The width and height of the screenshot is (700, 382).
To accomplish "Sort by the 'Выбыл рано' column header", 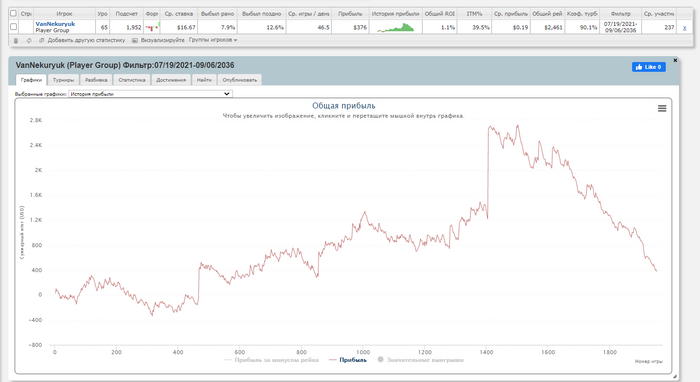I will pyautogui.click(x=217, y=14).
